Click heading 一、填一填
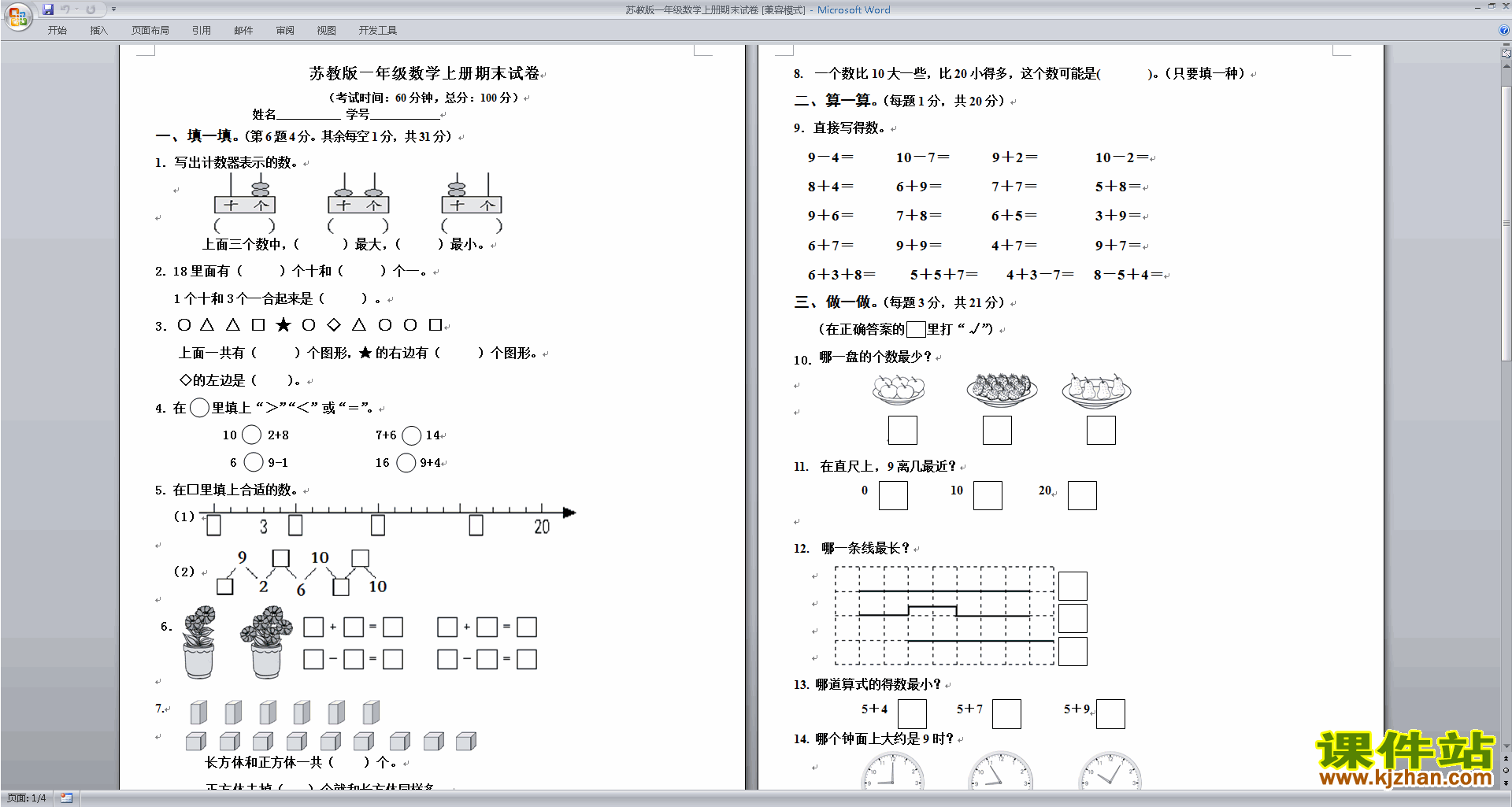Screen dimensions: 1512x807 [197, 136]
